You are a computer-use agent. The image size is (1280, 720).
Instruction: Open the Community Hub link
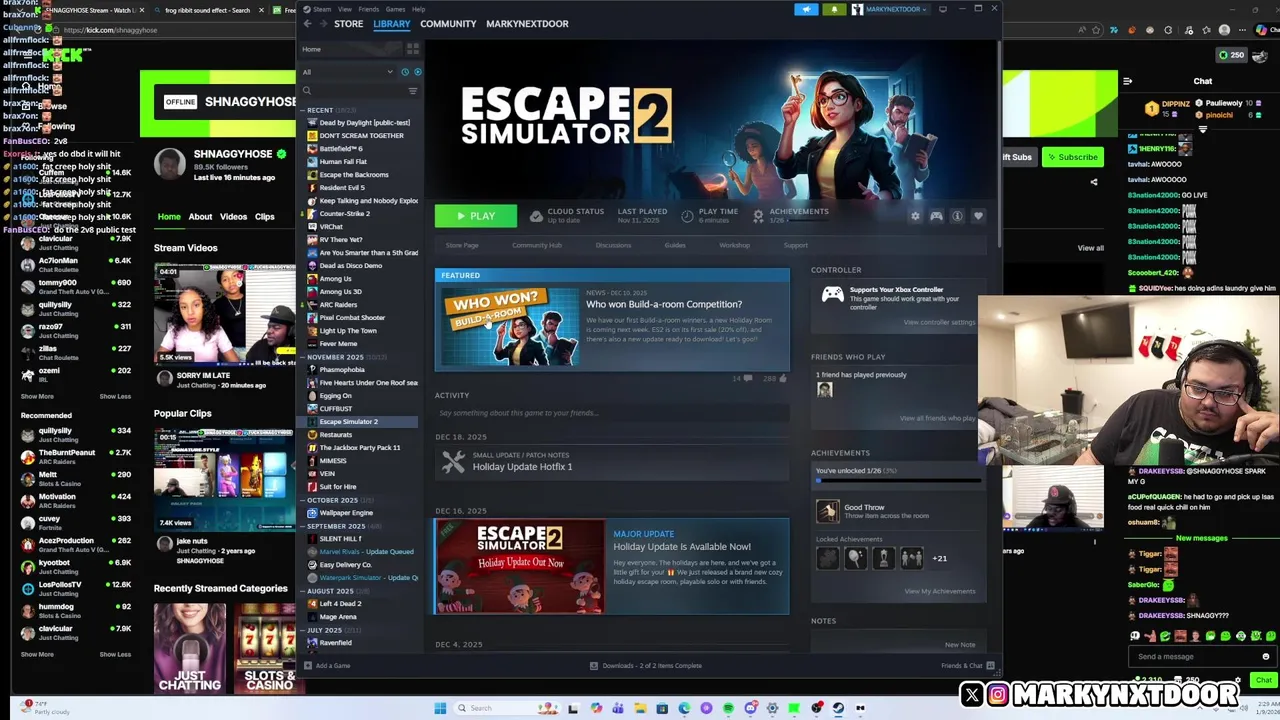point(537,245)
